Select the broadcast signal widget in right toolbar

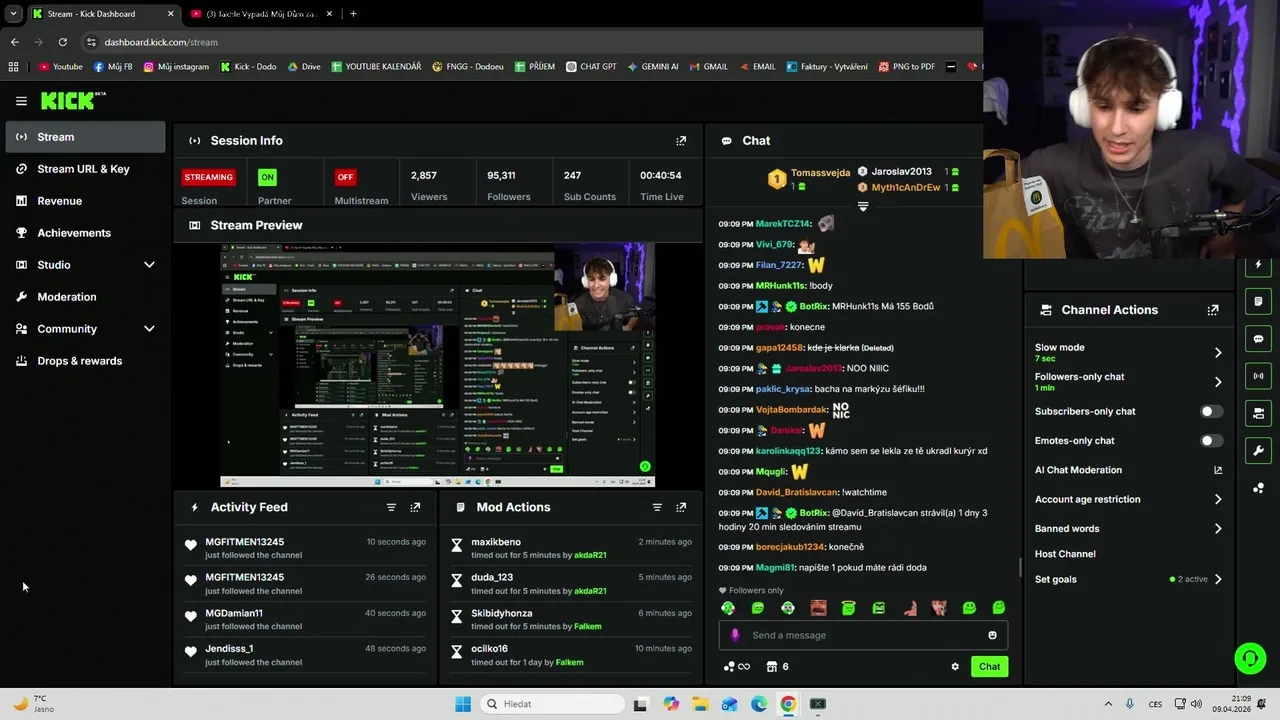[x=1258, y=376]
